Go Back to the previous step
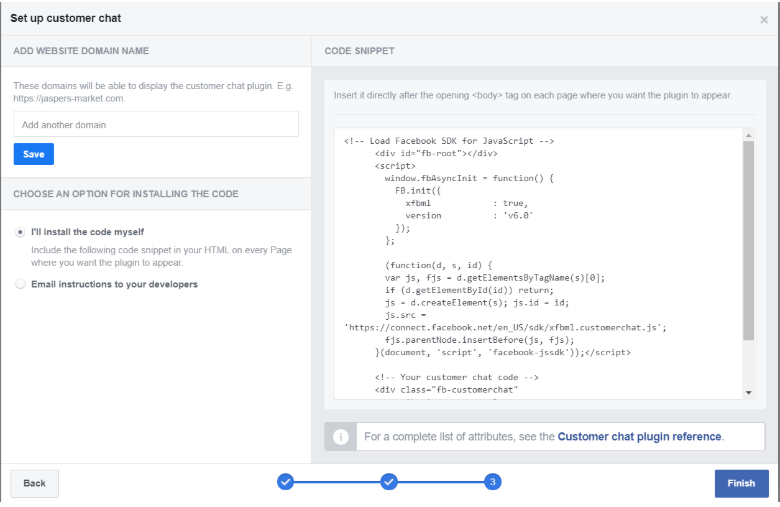 (34, 483)
